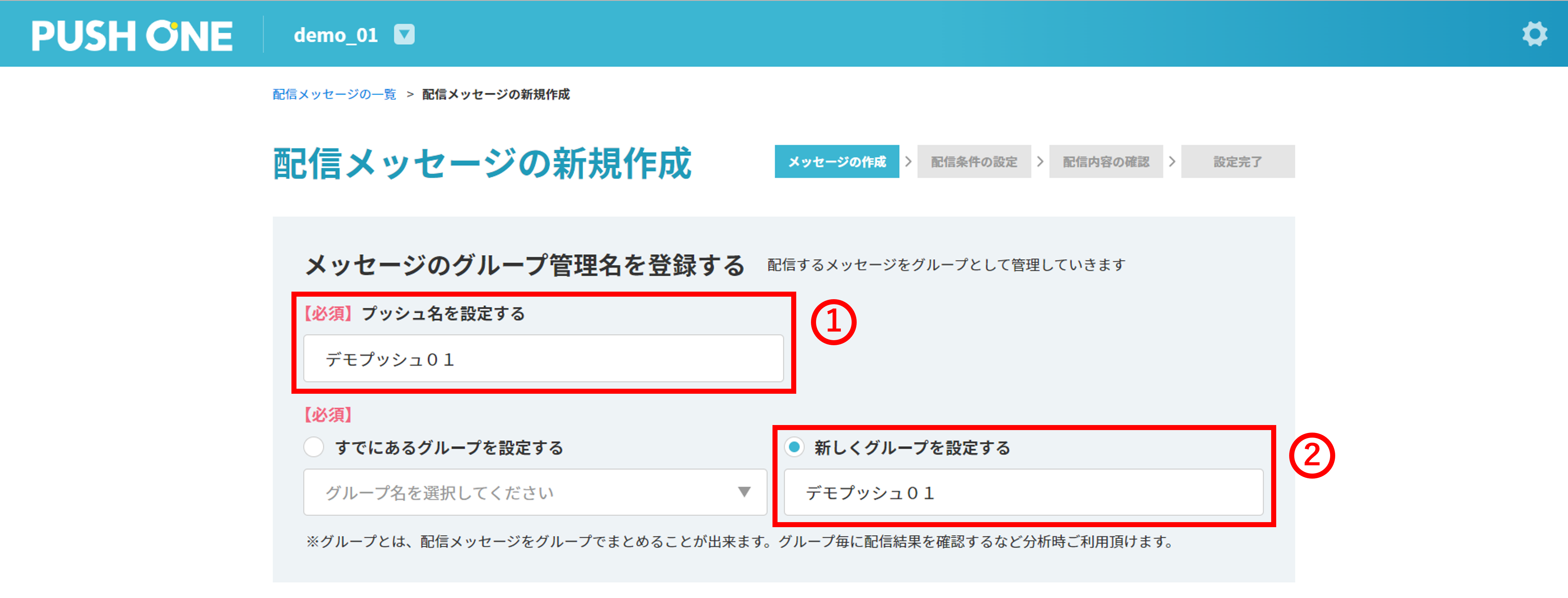This screenshot has width=1568, height=598.
Task: Select the メッセージの作成 step tab
Action: [836, 161]
